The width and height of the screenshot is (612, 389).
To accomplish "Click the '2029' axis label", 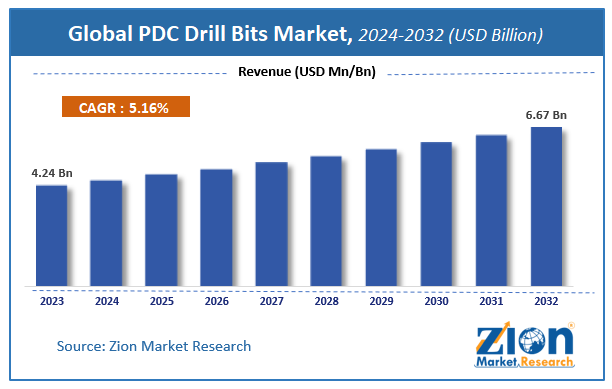I will click(381, 301).
